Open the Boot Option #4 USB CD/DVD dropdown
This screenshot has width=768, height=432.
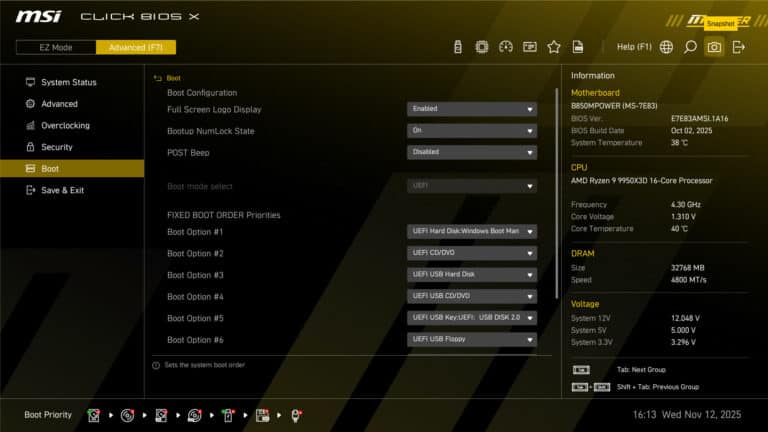(x=472, y=296)
